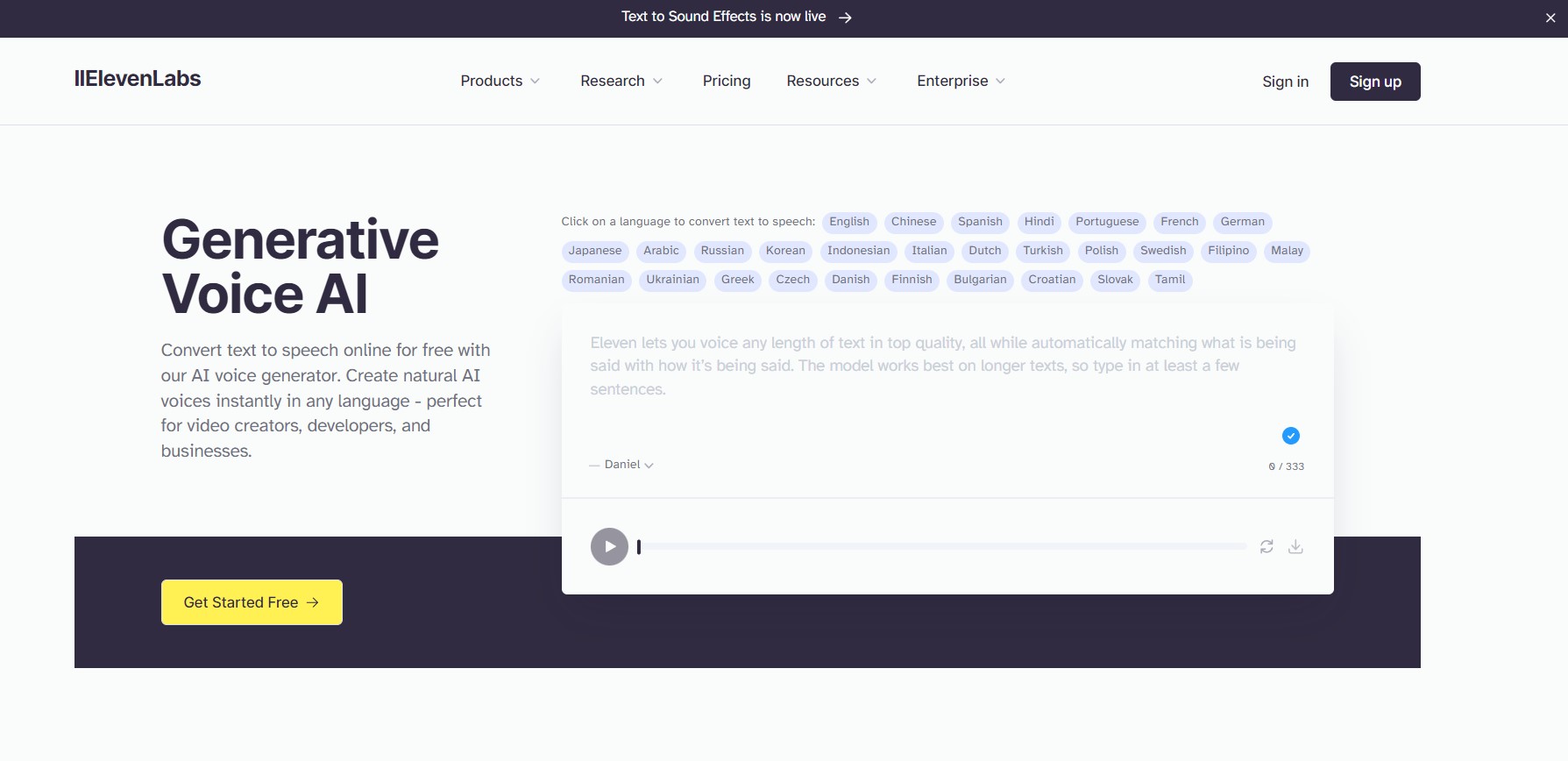Click the download audio icon
Viewport: 1568px width, 761px height.
click(x=1295, y=546)
